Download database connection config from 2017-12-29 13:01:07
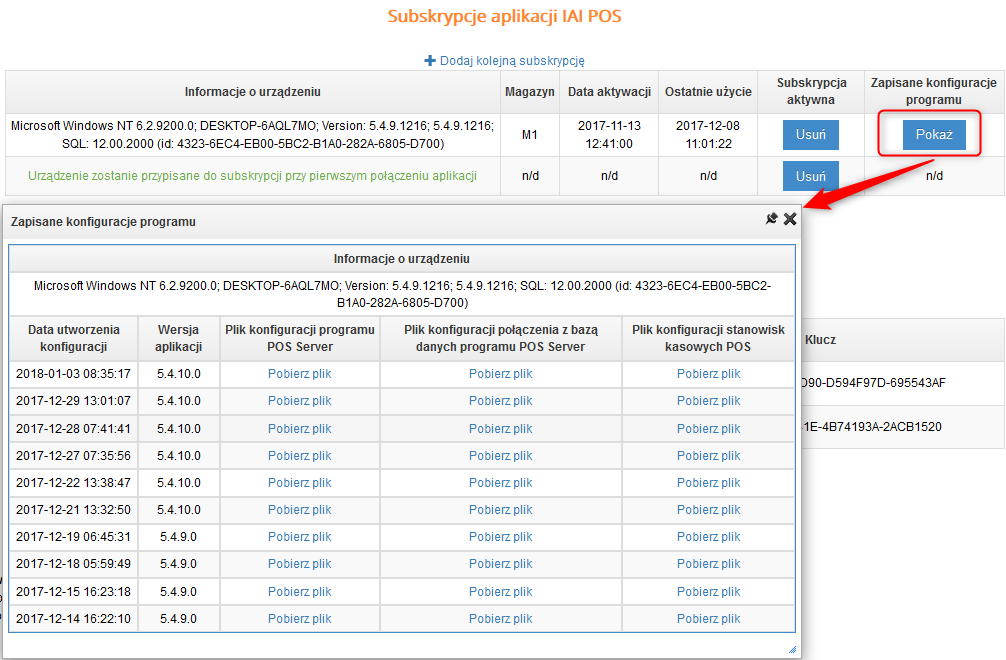Viewport: 1006px width, 660px height. (500, 401)
